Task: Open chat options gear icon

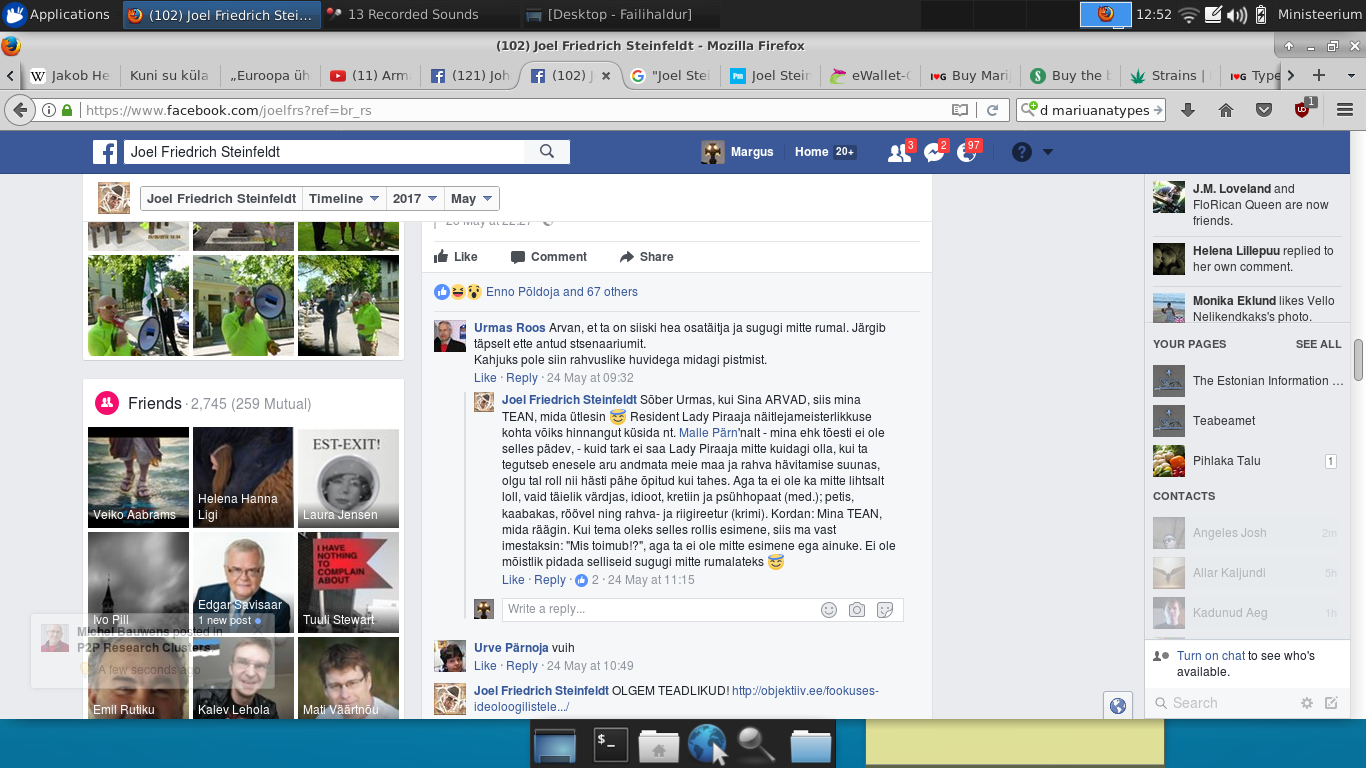Action: coord(1306,703)
